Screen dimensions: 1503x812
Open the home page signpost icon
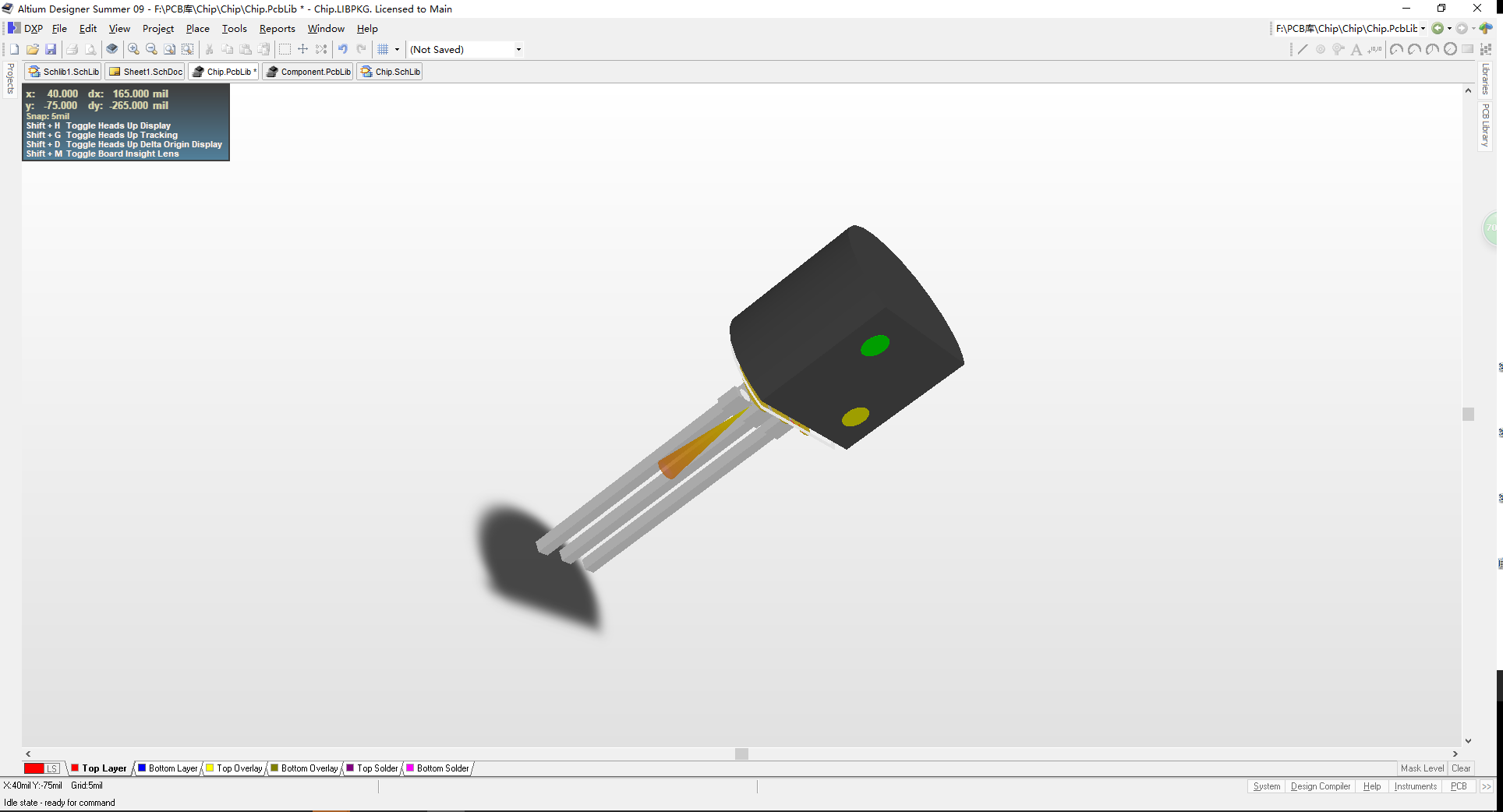(1486, 29)
